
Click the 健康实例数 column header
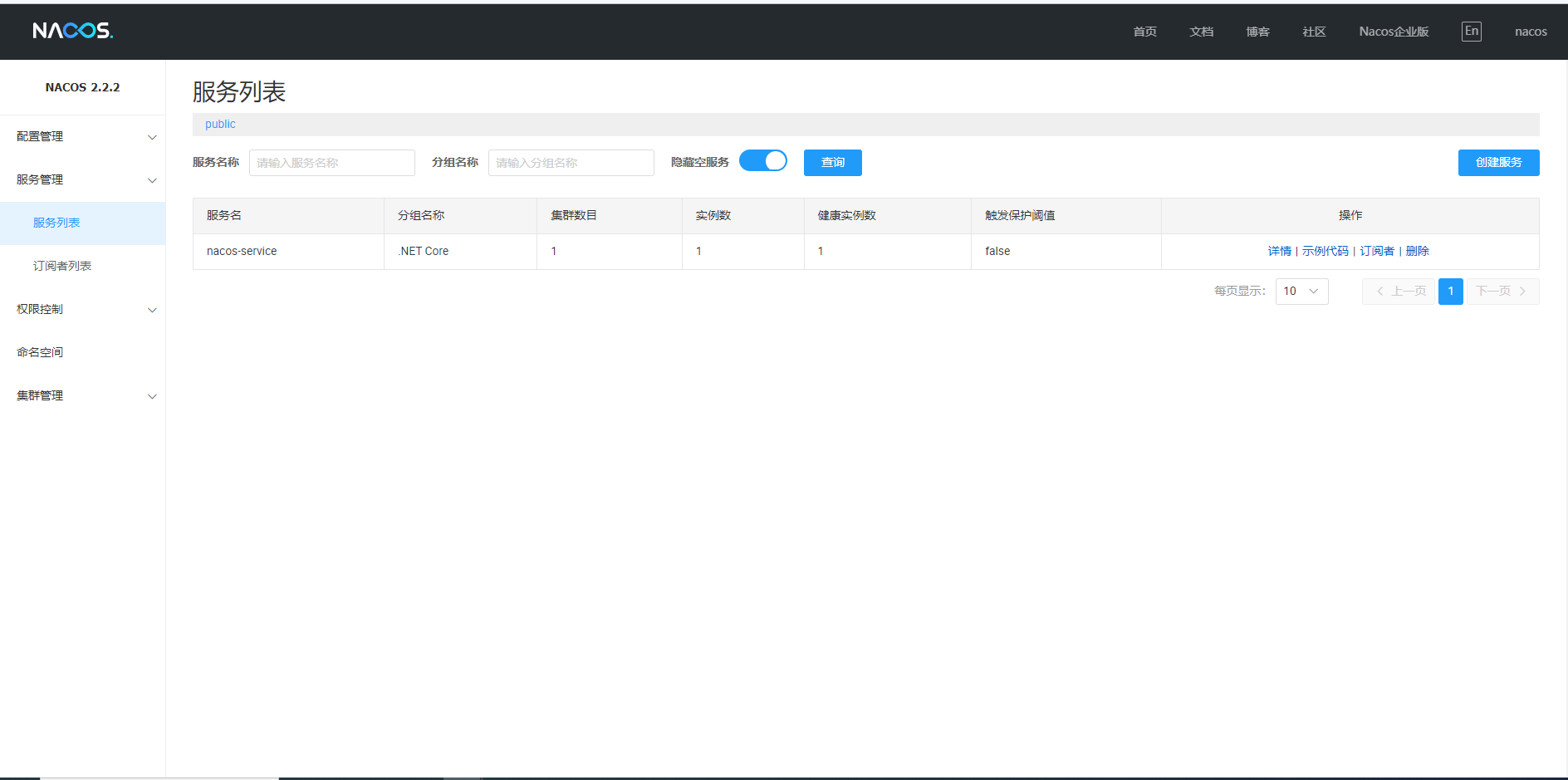[x=888, y=216]
